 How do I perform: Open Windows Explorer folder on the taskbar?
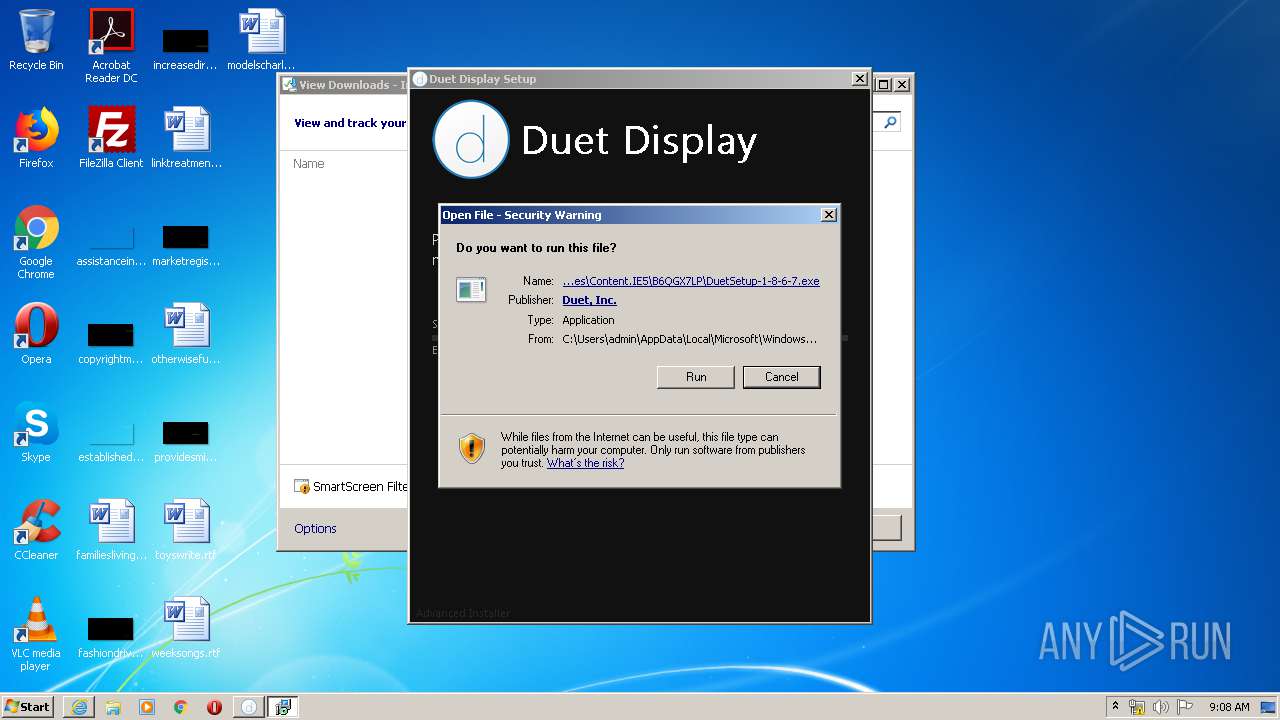(x=113, y=707)
